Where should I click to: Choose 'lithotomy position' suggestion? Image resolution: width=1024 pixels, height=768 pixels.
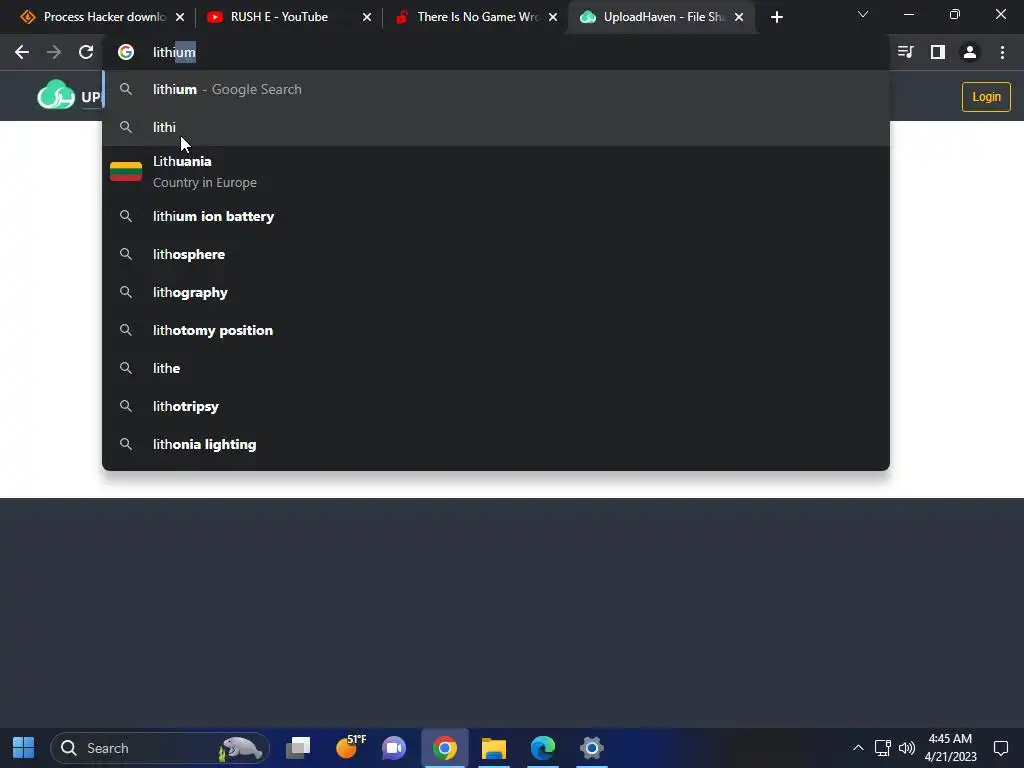click(496, 330)
